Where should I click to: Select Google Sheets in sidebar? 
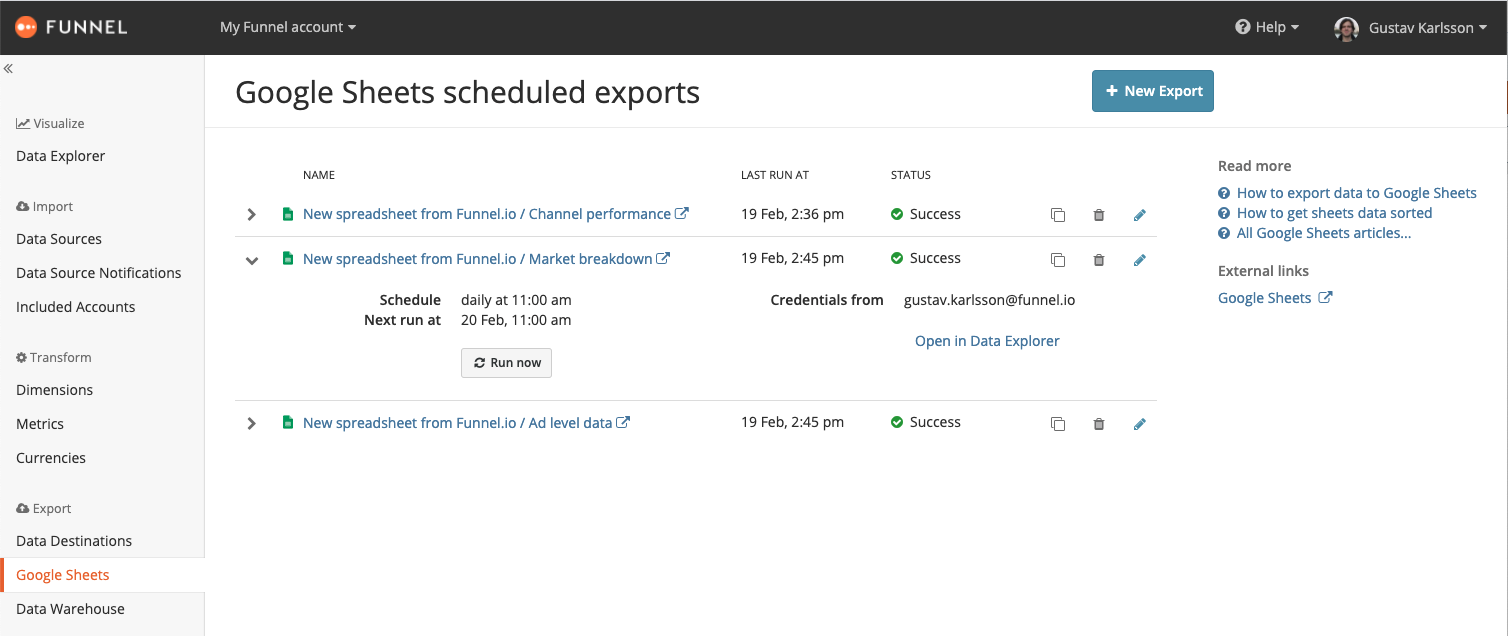63,575
